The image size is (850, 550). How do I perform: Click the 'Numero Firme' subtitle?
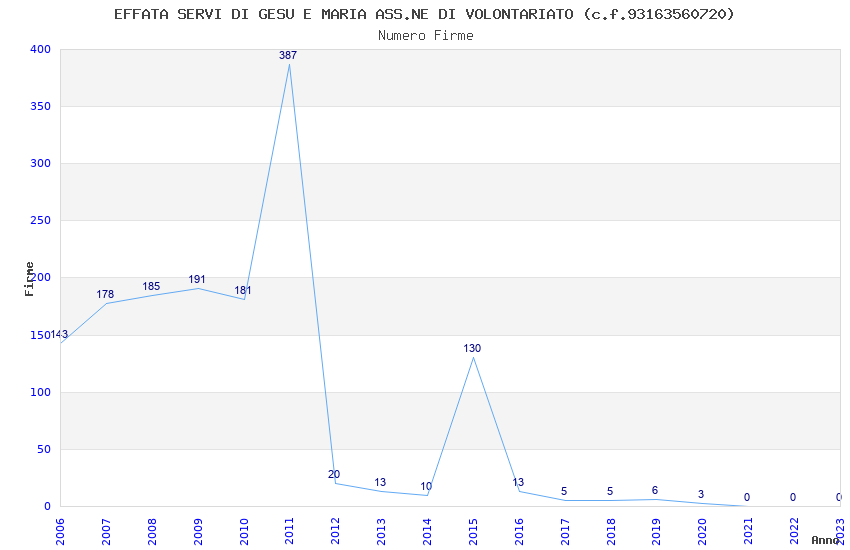426,36
